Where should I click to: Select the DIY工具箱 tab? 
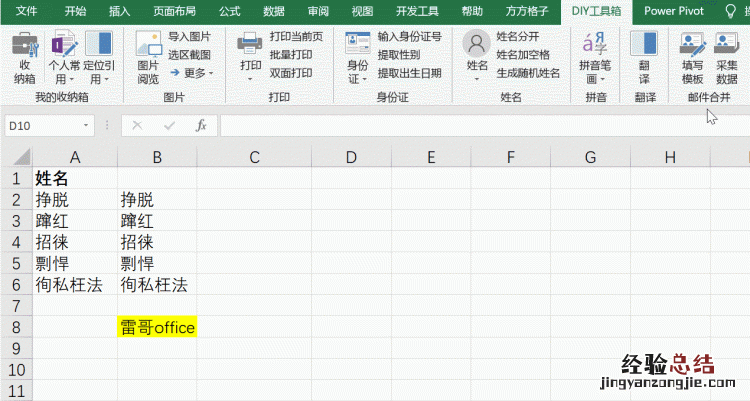pos(596,11)
